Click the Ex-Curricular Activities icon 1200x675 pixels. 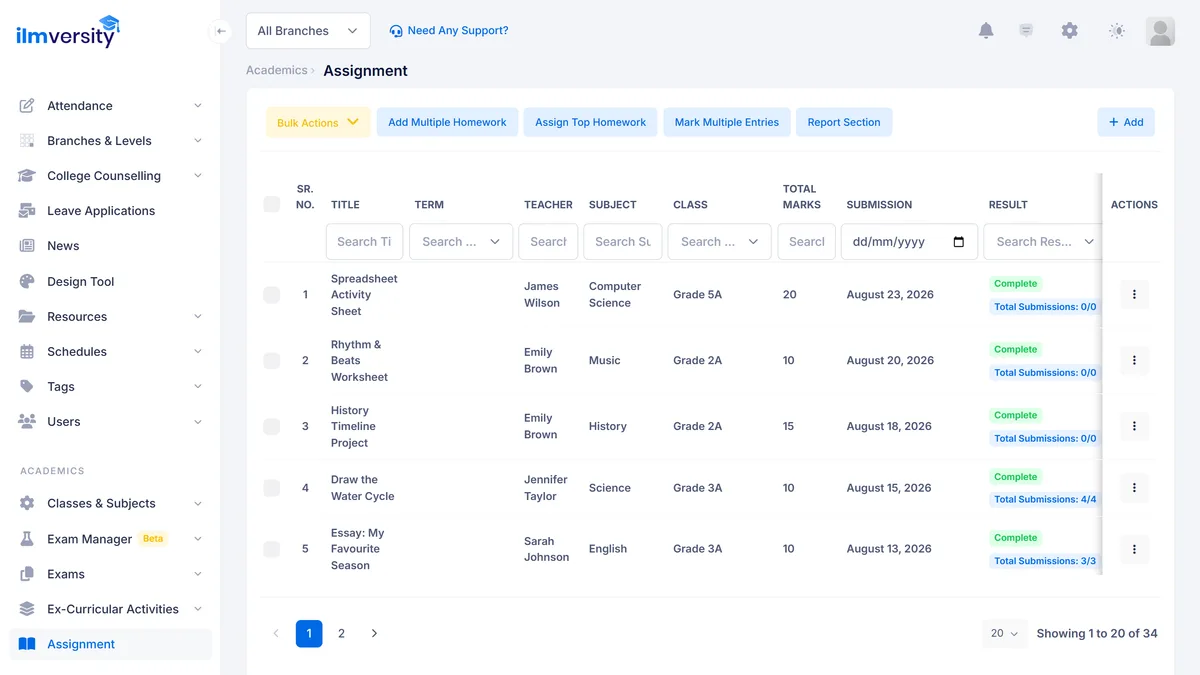[27, 609]
